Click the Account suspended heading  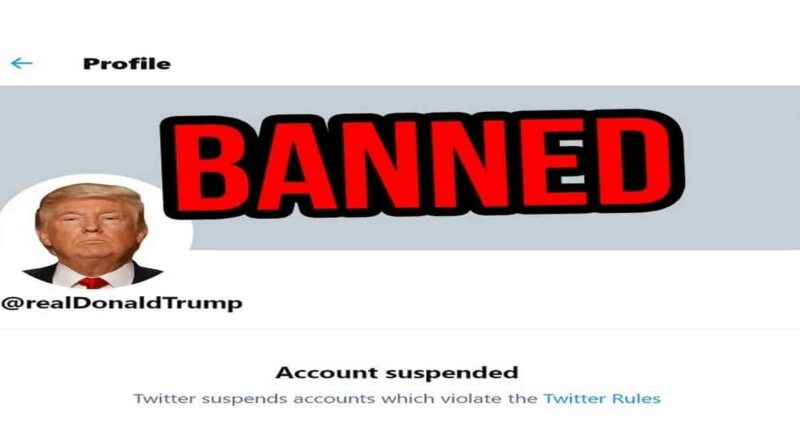[x=397, y=373]
